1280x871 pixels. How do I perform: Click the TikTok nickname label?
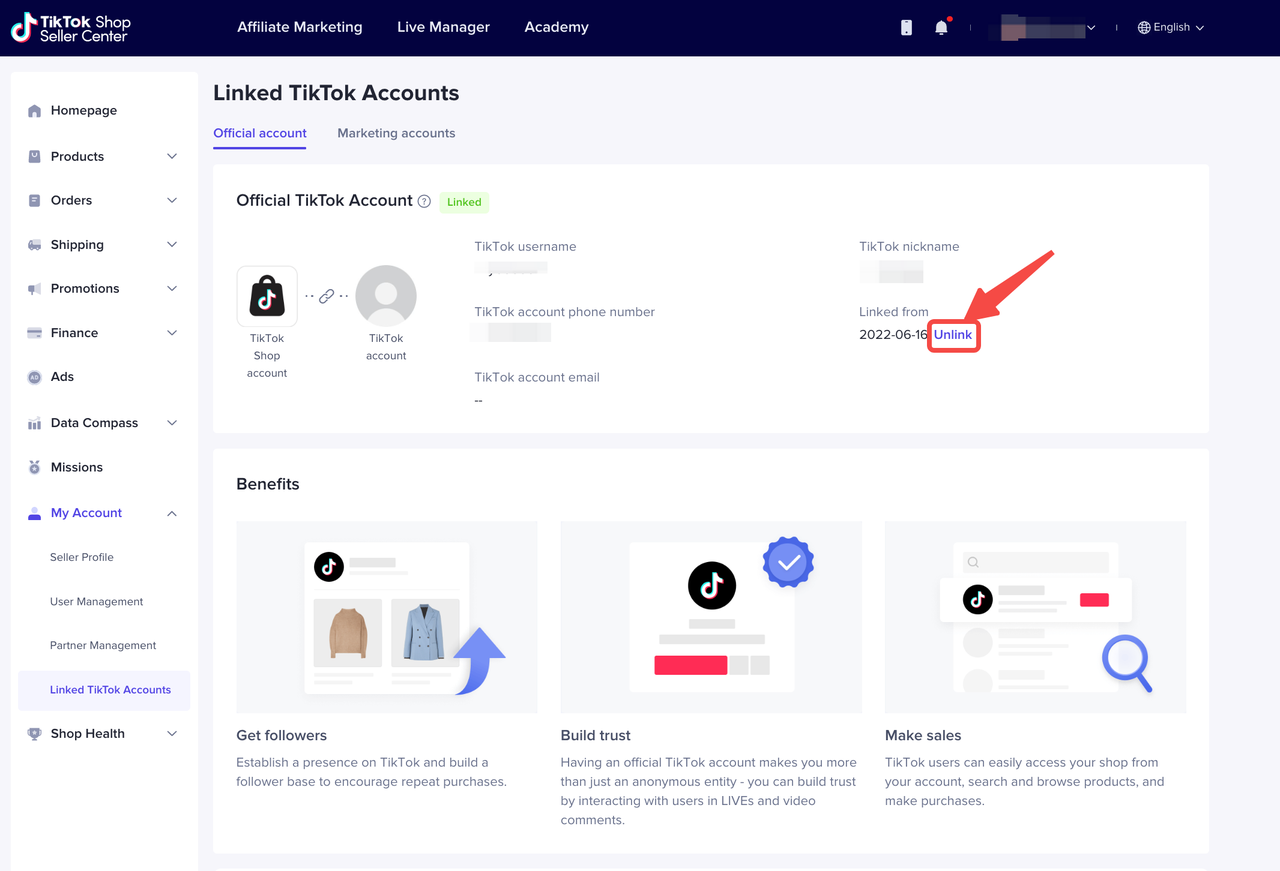tap(909, 247)
